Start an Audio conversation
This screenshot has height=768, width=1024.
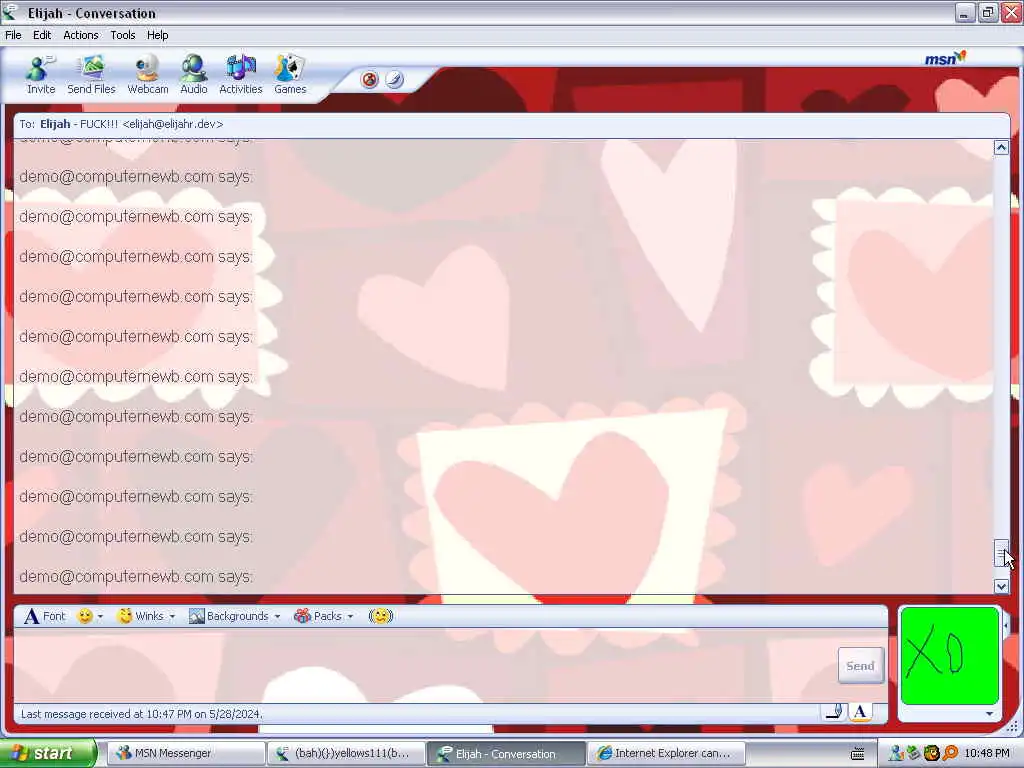point(194,75)
